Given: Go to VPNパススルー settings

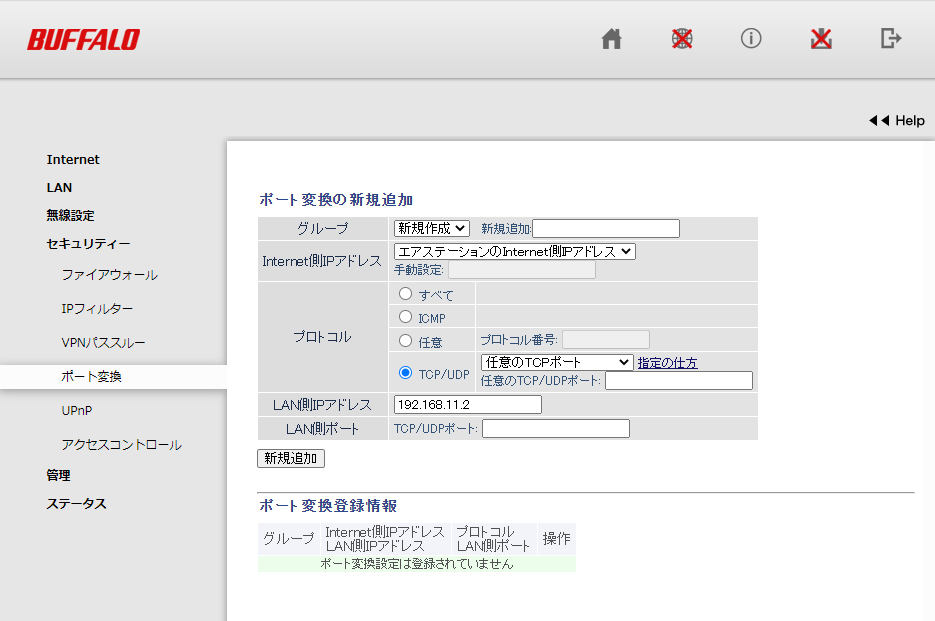Looking at the screenshot, I should point(103,343).
